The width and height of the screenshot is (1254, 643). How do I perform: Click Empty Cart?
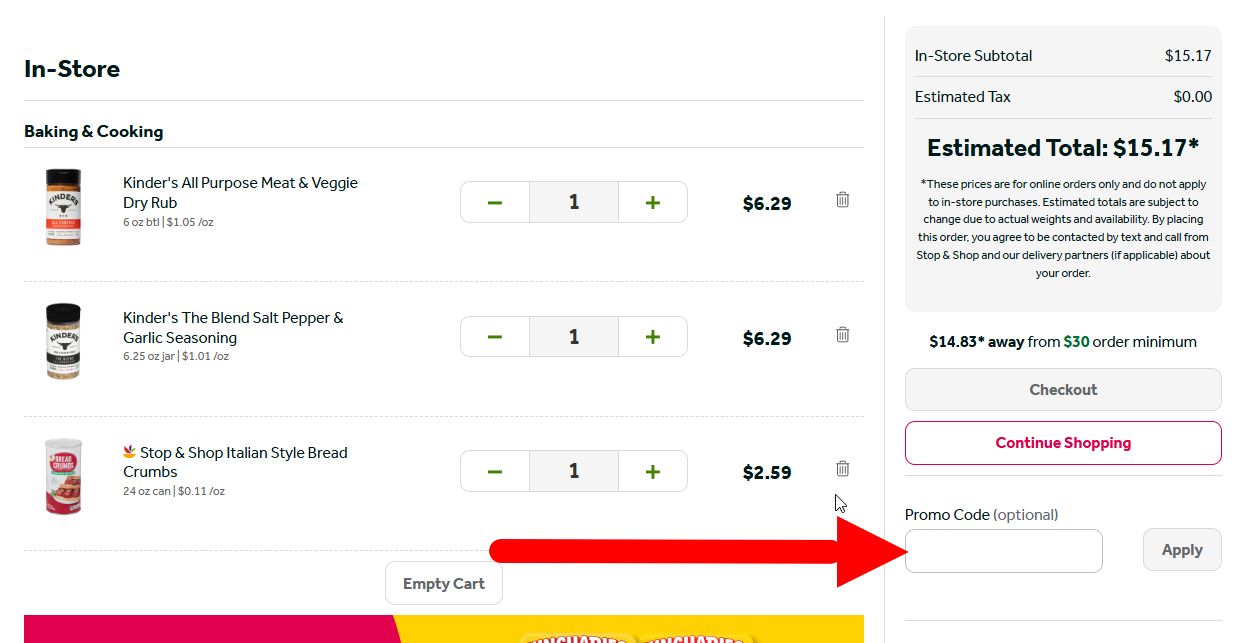click(x=443, y=583)
